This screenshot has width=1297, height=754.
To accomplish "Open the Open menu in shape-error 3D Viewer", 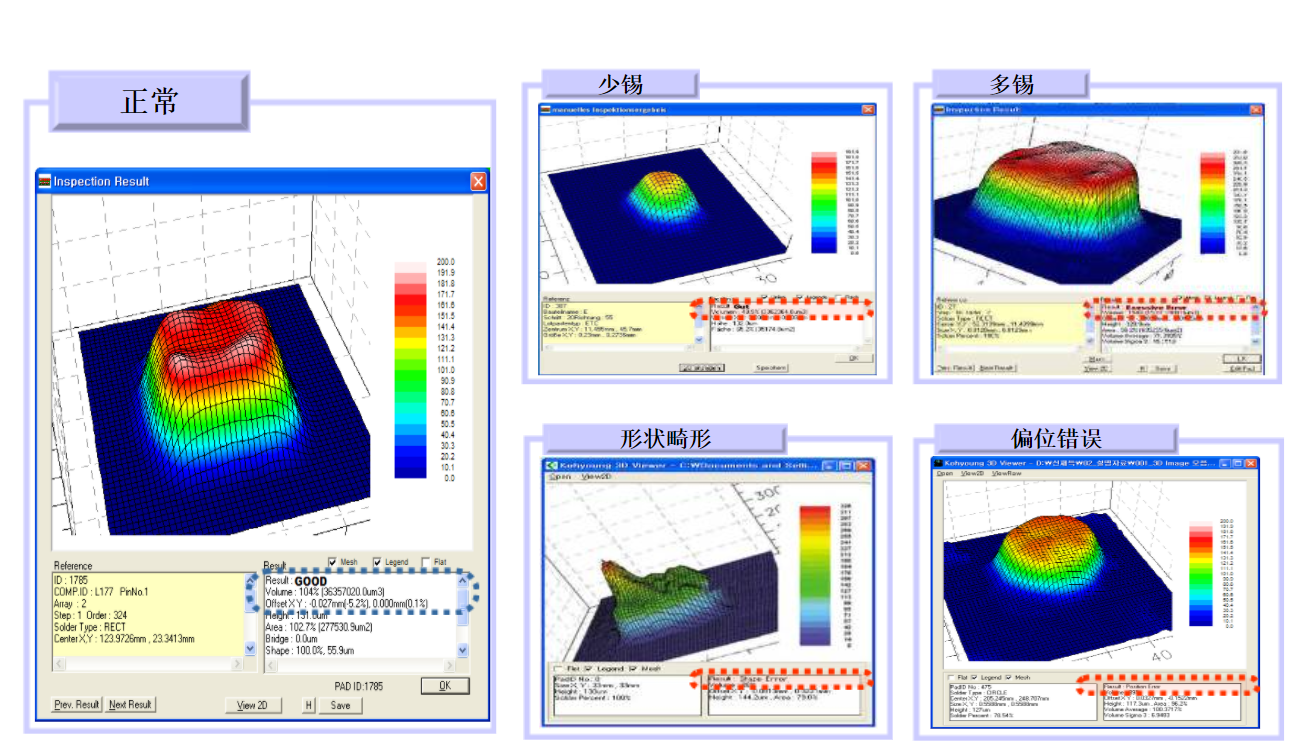I will (559, 477).
